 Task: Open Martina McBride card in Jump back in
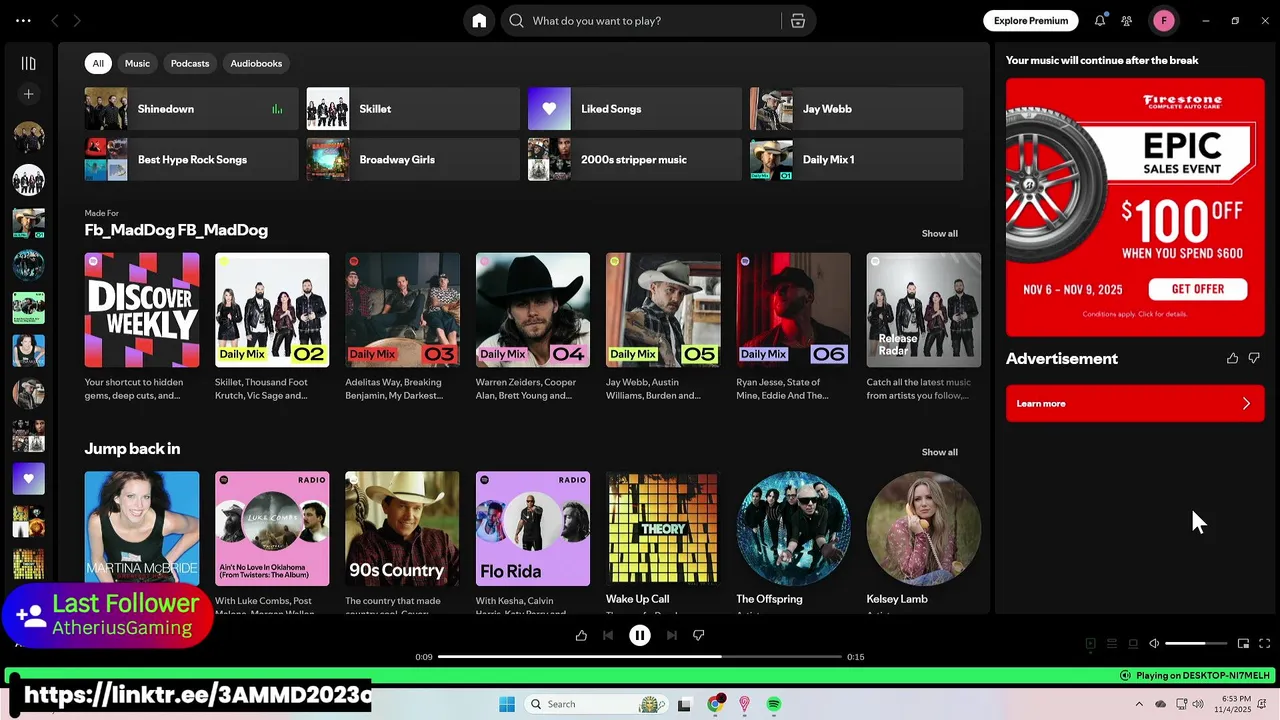142,529
